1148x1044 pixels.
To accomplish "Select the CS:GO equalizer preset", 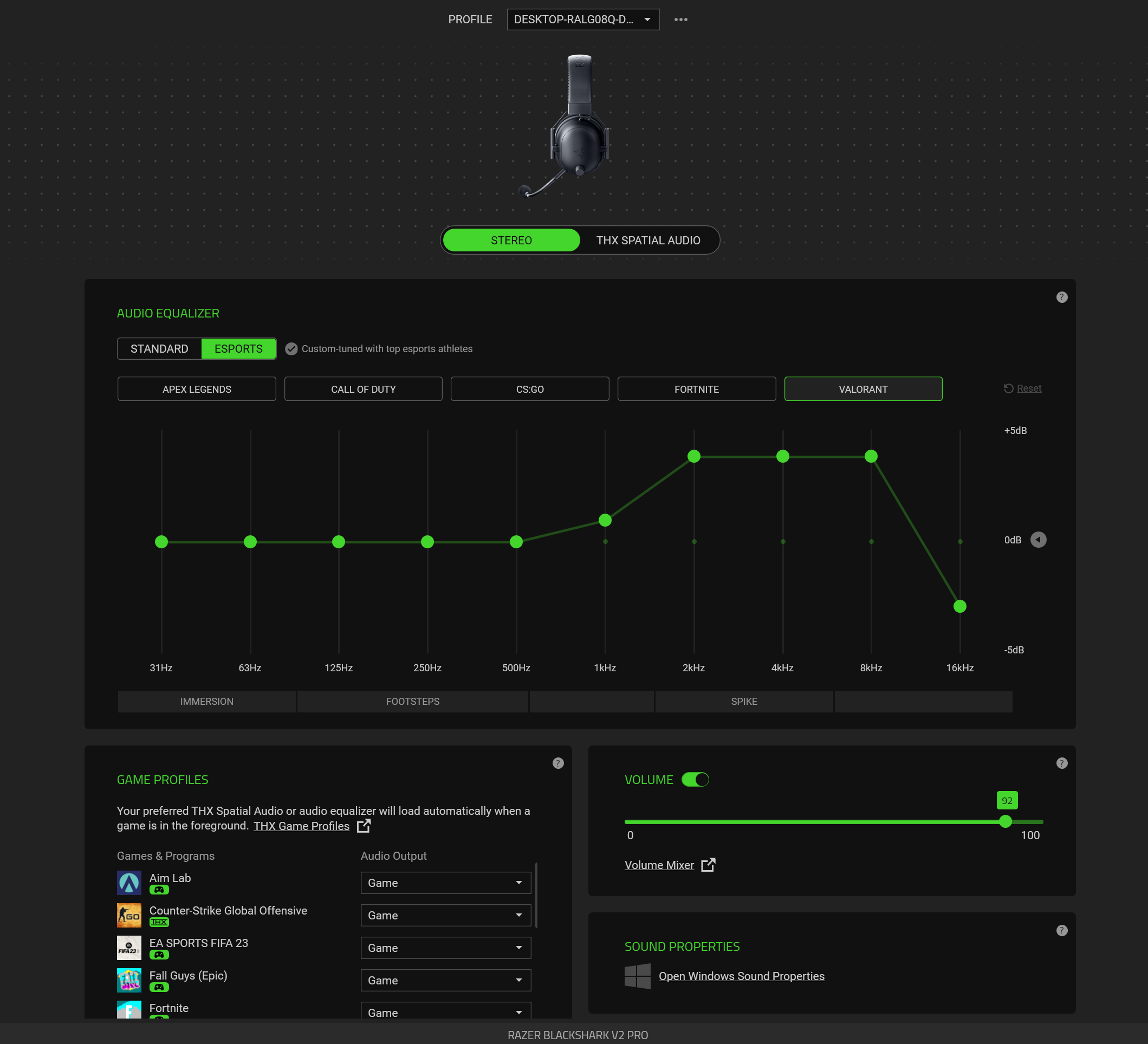I will pyautogui.click(x=530, y=389).
